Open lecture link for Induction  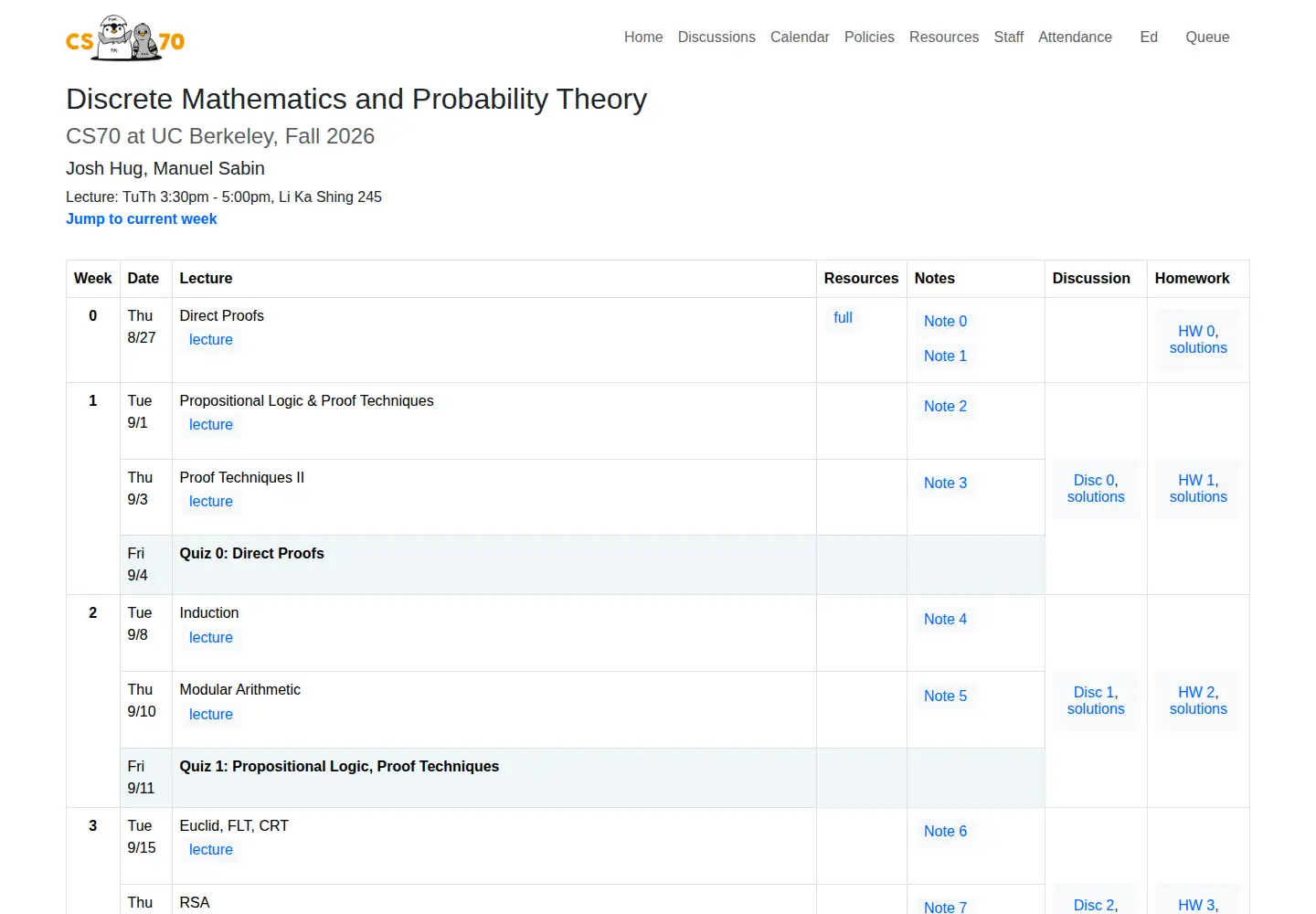point(211,637)
